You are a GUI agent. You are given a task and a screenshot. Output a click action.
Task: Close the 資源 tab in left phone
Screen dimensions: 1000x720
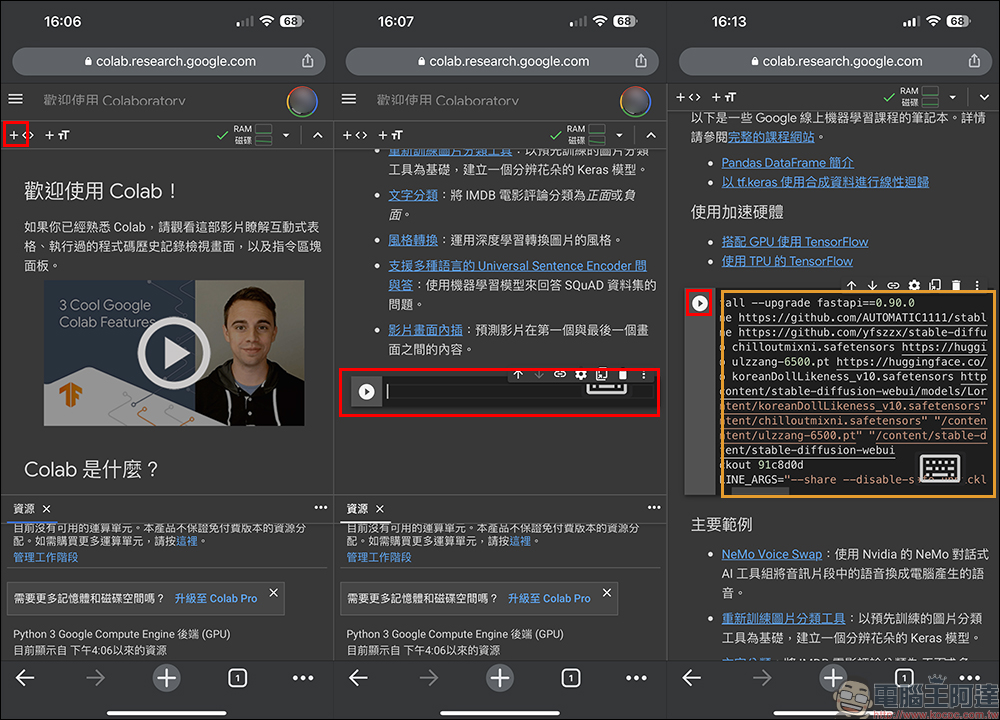pyautogui.click(x=47, y=509)
